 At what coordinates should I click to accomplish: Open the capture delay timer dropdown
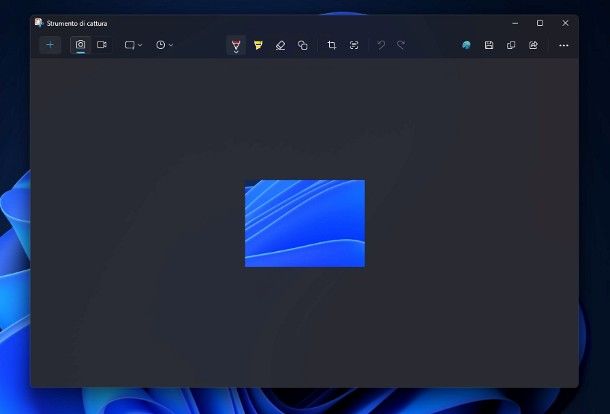pos(164,45)
